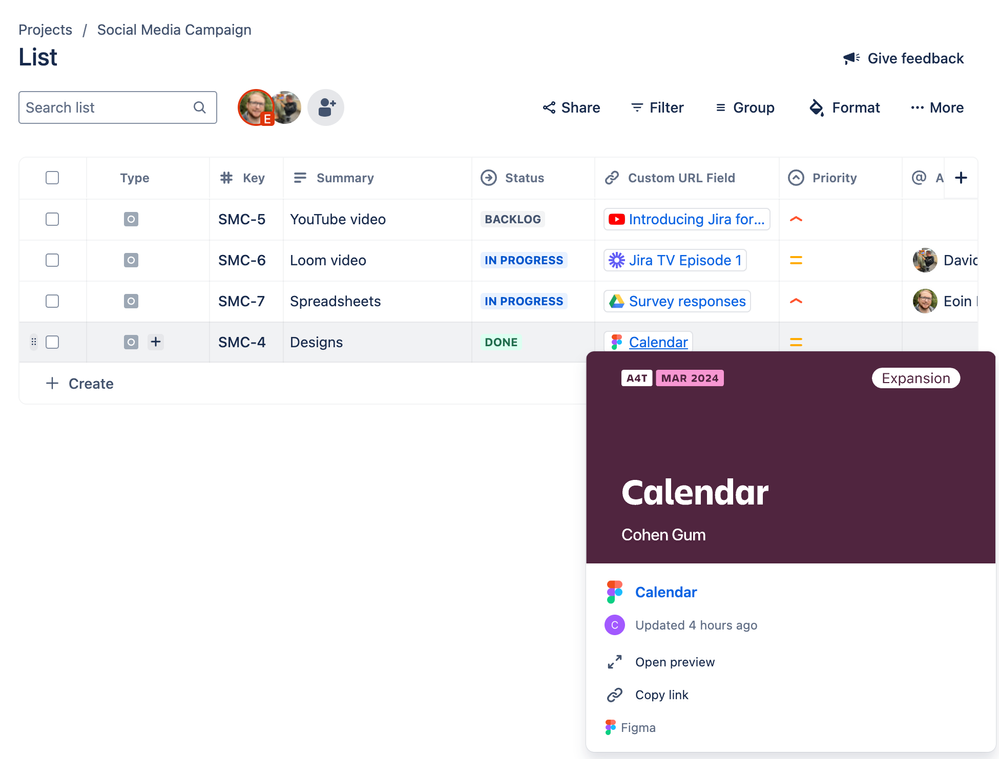This screenshot has width=999, height=759.
Task: Change the high priority icon of SMC-7
Action: tap(796, 301)
